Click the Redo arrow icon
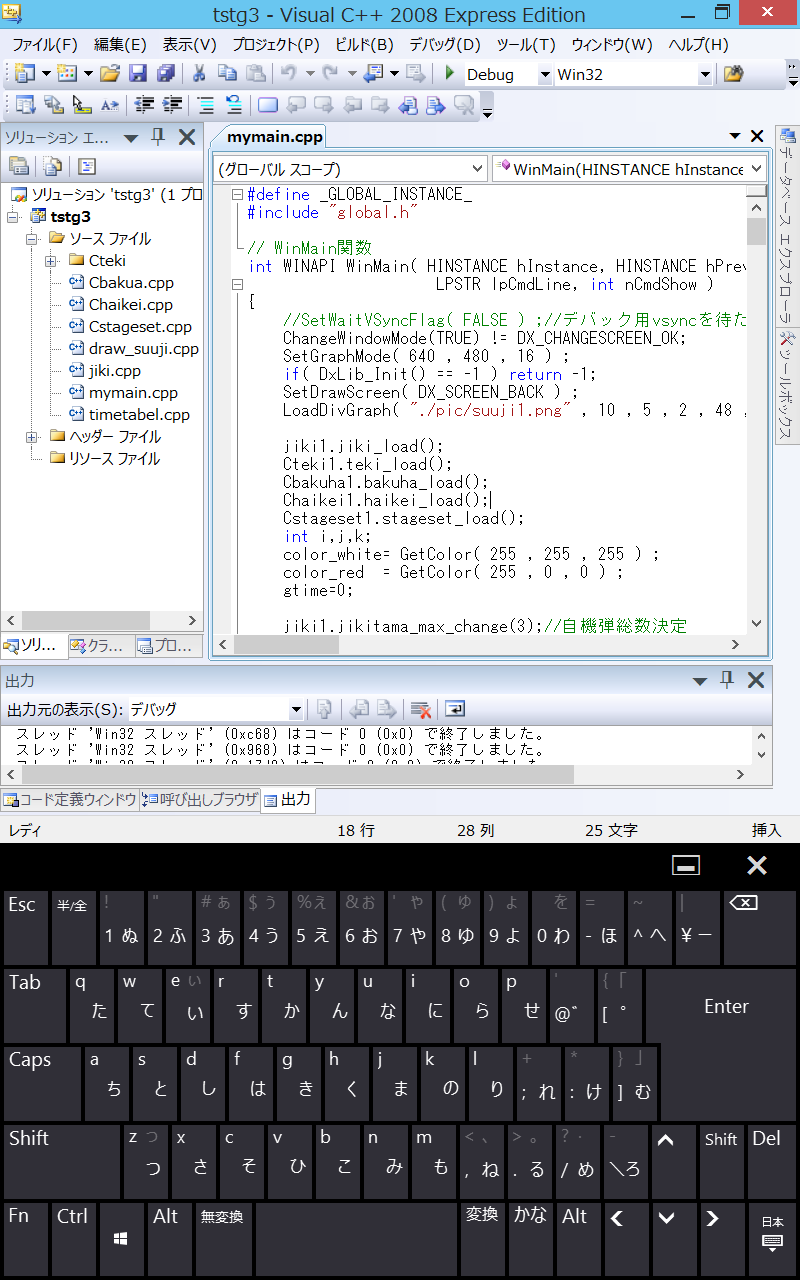The height and width of the screenshot is (1280, 800). (330, 74)
